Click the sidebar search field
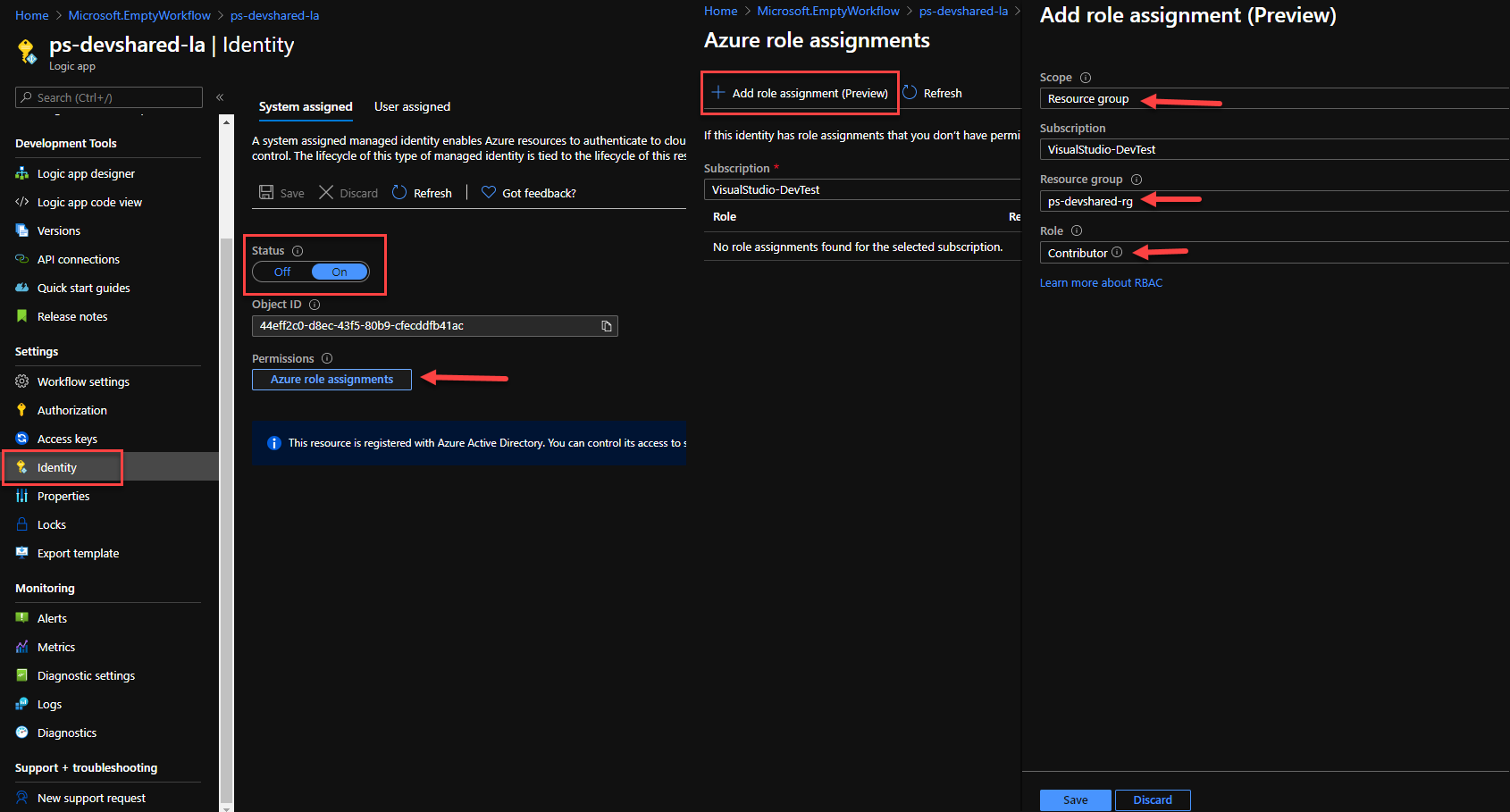The height and width of the screenshot is (812, 1510). pyautogui.click(x=107, y=96)
